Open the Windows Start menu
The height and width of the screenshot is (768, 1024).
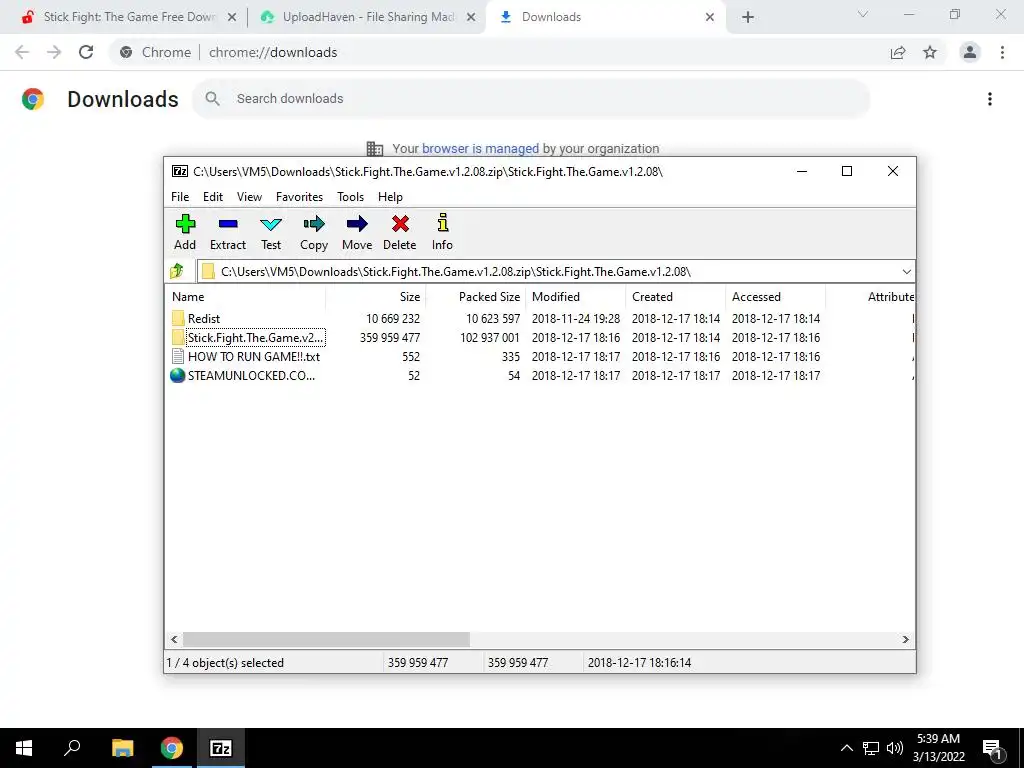pyautogui.click(x=24, y=748)
